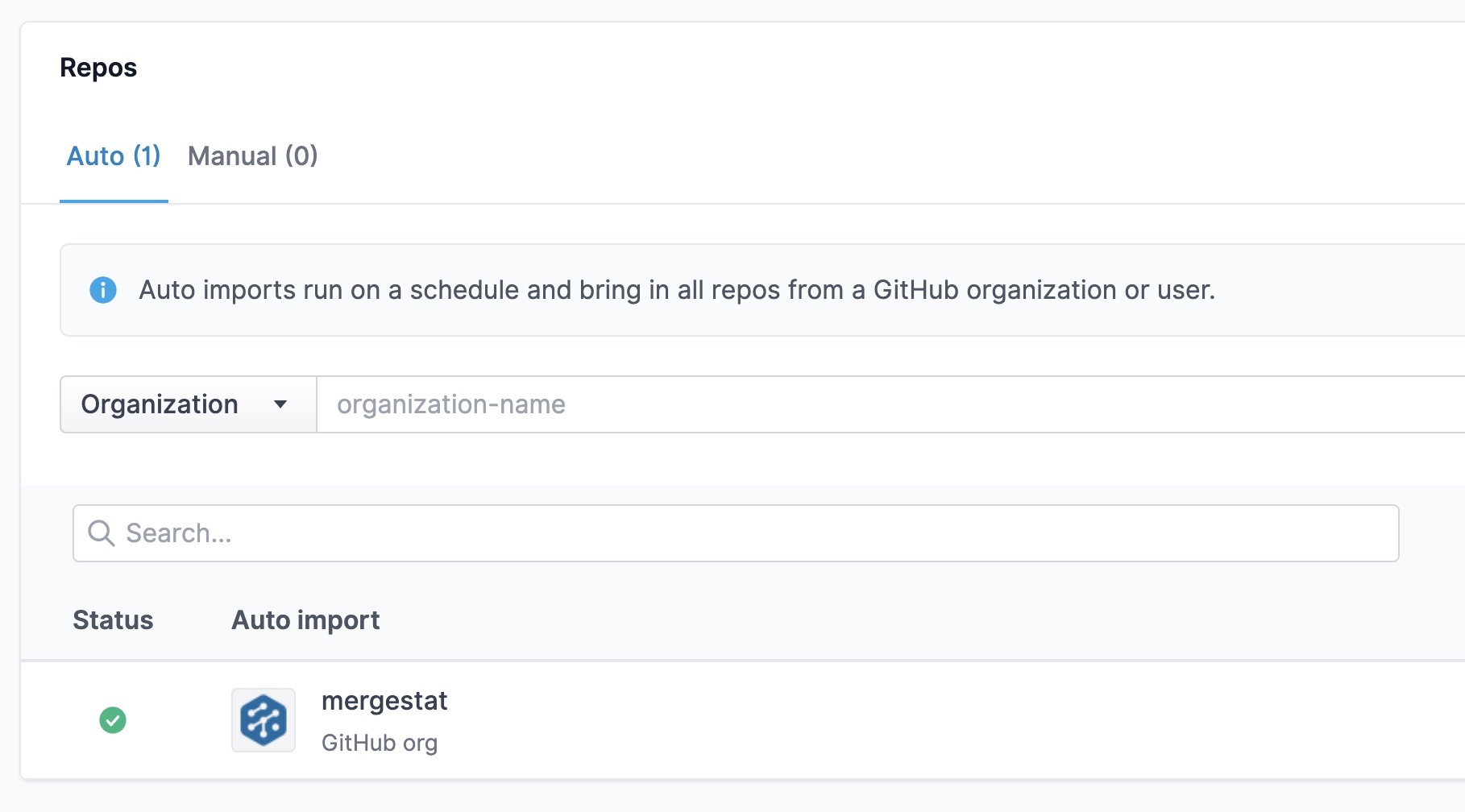The image size is (1465, 812).
Task: Click the GitHub org label under mergestat
Action: click(380, 743)
